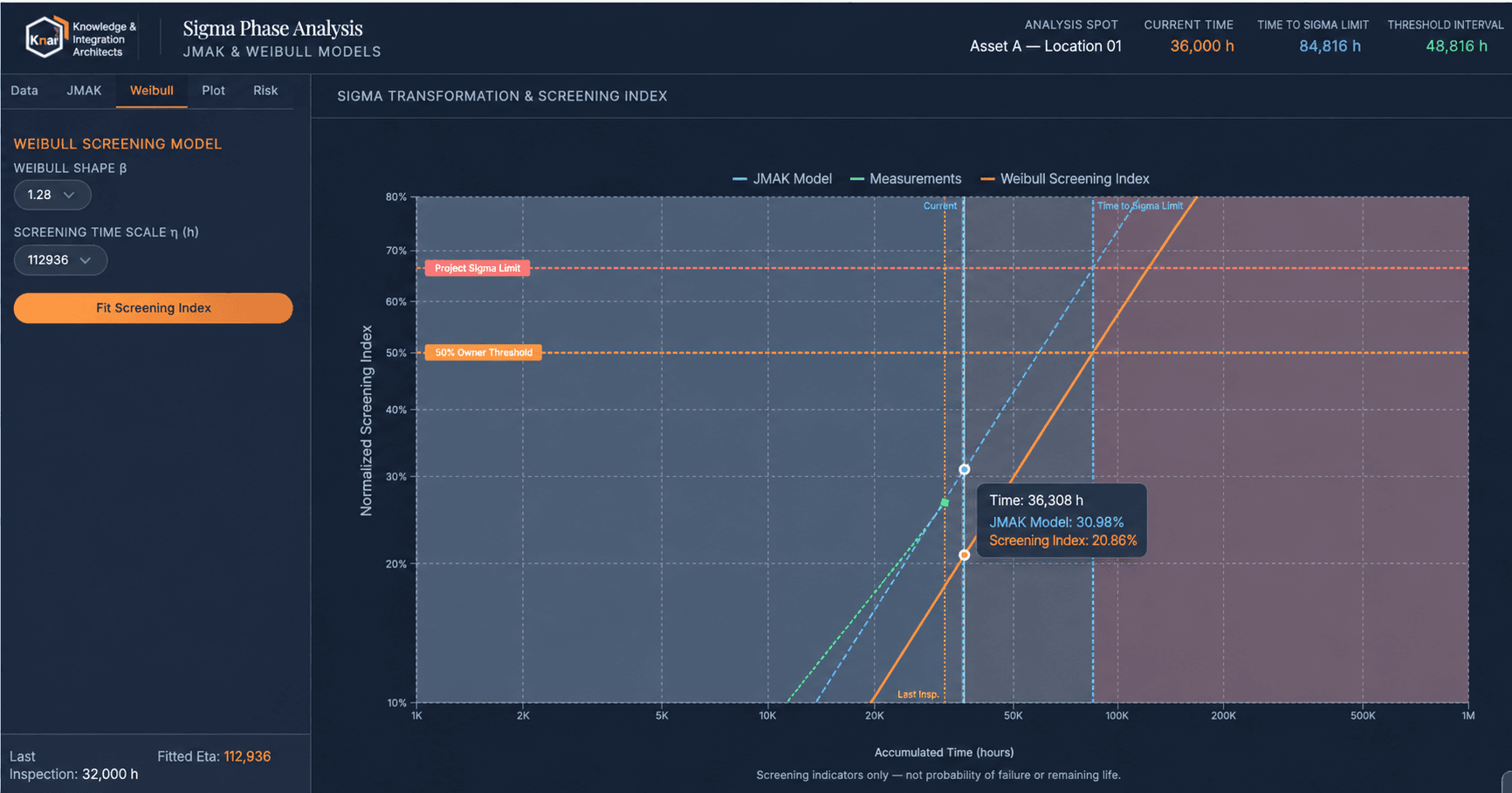Click the Knar hexagon logo icon
The height and width of the screenshot is (793, 1512).
tap(46, 38)
